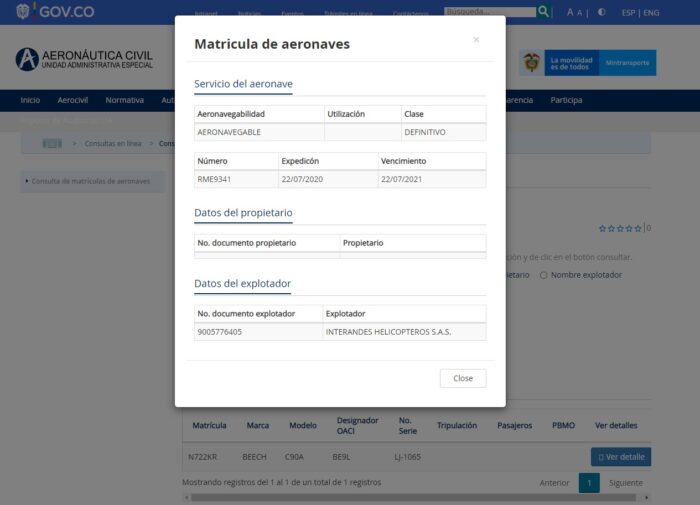Screen dimensions: 700x505
Task: Click the Ver detalle button
Action: point(621,457)
